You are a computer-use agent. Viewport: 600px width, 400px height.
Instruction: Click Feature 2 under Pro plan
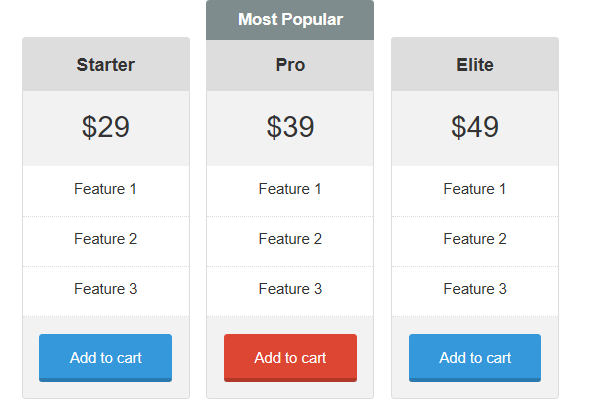tap(290, 239)
